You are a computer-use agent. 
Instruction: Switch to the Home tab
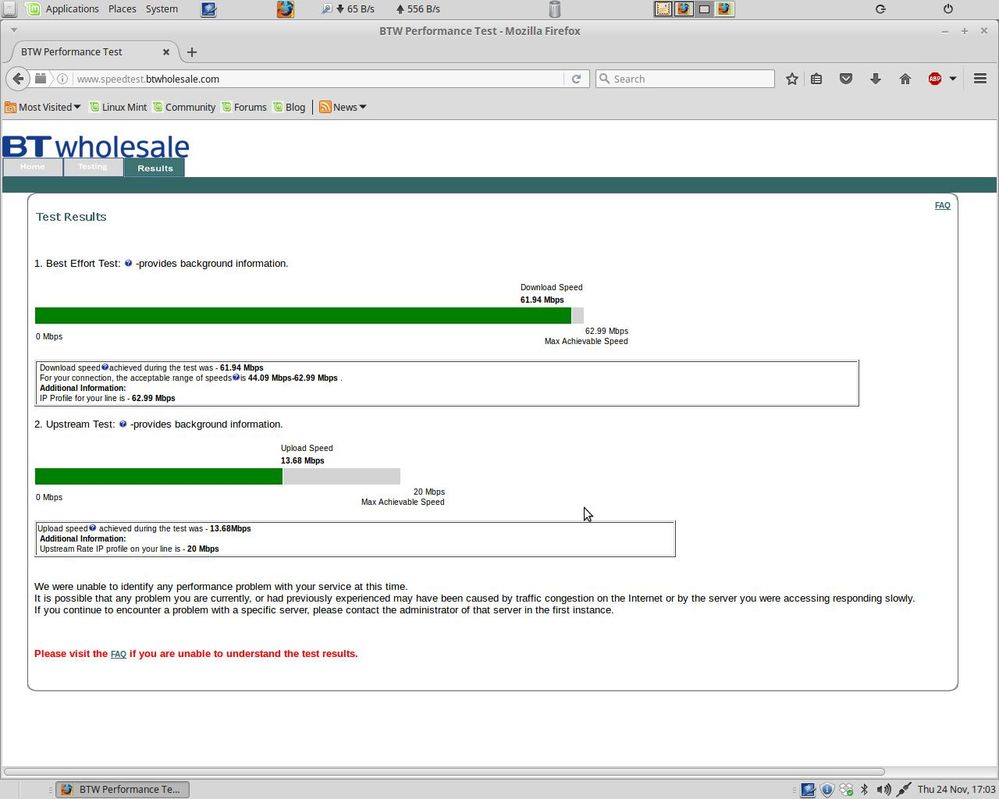(32, 167)
